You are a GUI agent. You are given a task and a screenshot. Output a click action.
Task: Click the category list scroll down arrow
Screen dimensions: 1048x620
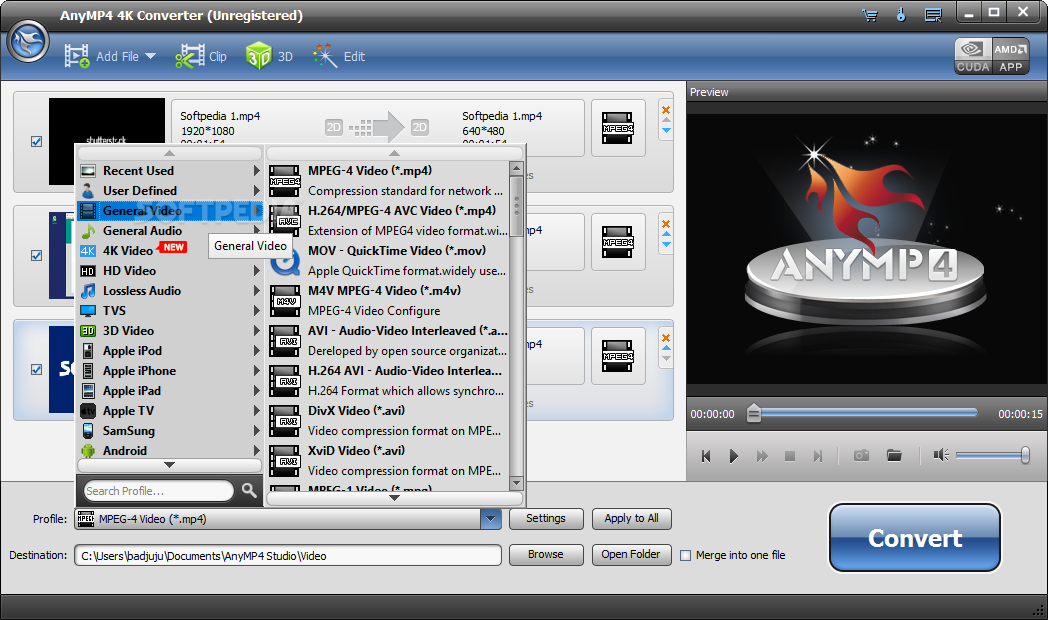(170, 464)
